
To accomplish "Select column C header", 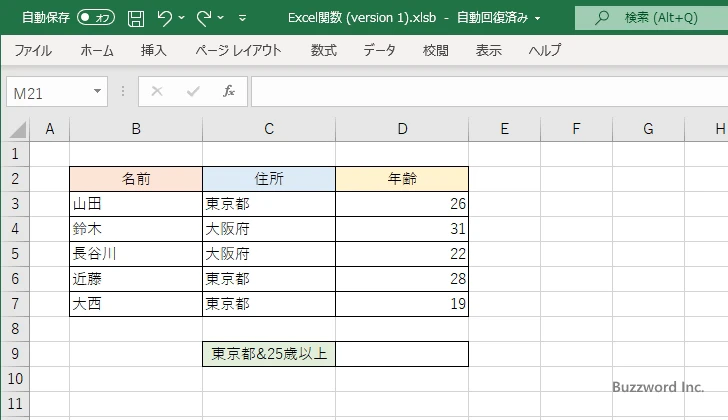I will click(269, 129).
